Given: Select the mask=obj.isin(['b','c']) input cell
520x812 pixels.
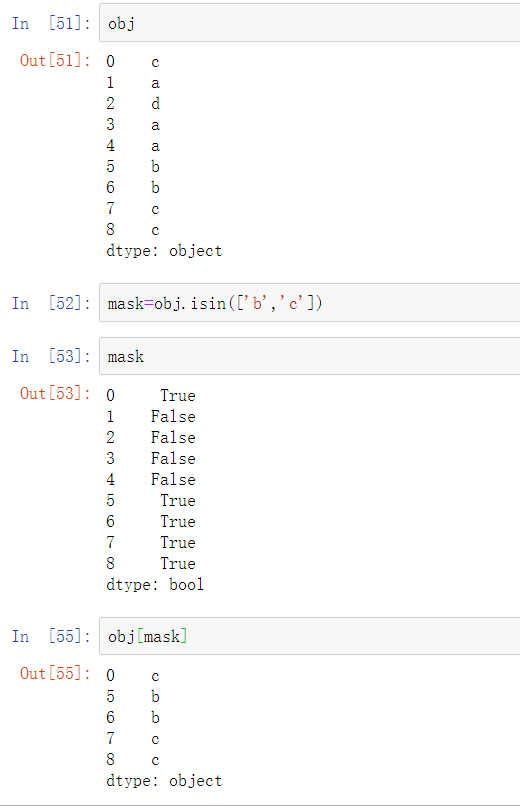Looking at the screenshot, I should coord(310,303).
